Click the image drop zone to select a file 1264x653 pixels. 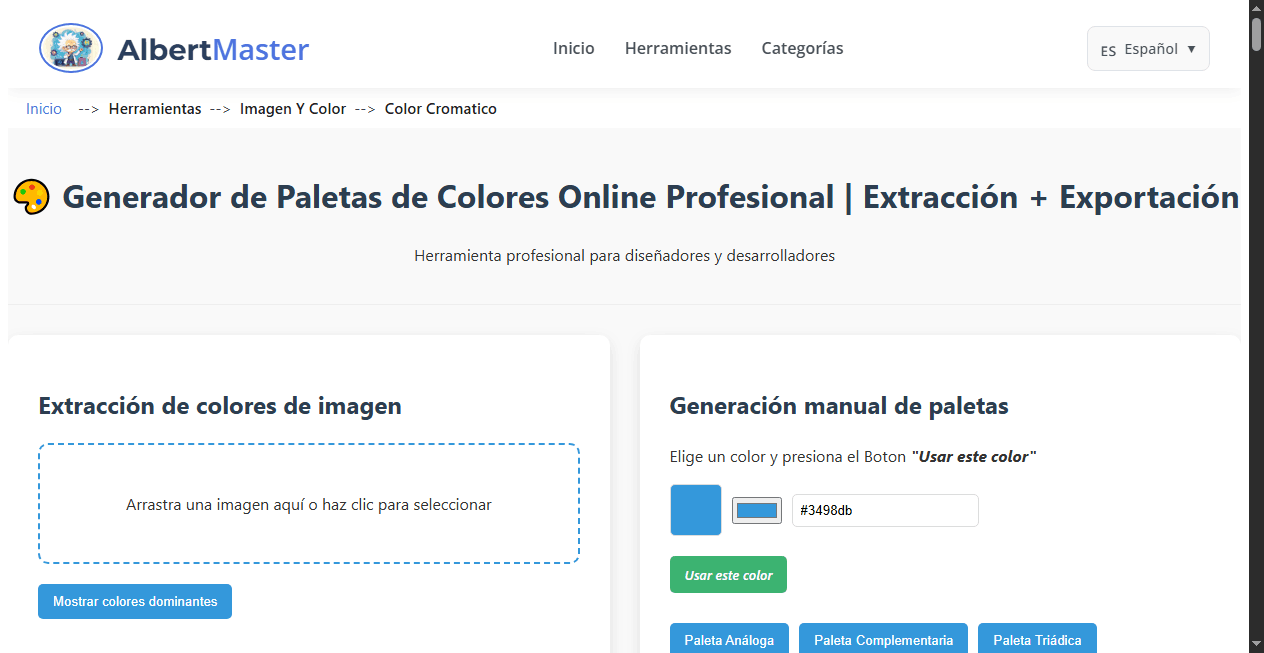(x=308, y=504)
